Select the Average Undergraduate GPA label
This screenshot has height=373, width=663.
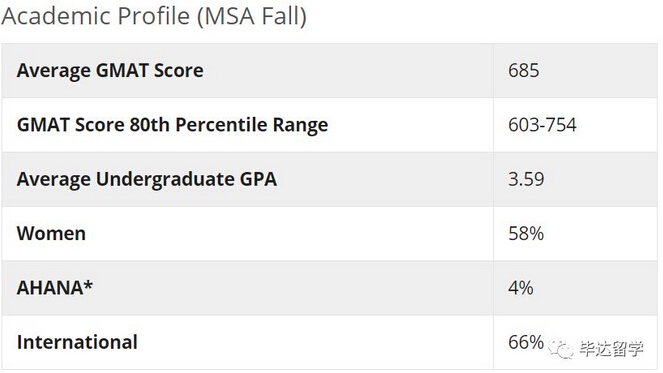pyautogui.click(x=147, y=179)
